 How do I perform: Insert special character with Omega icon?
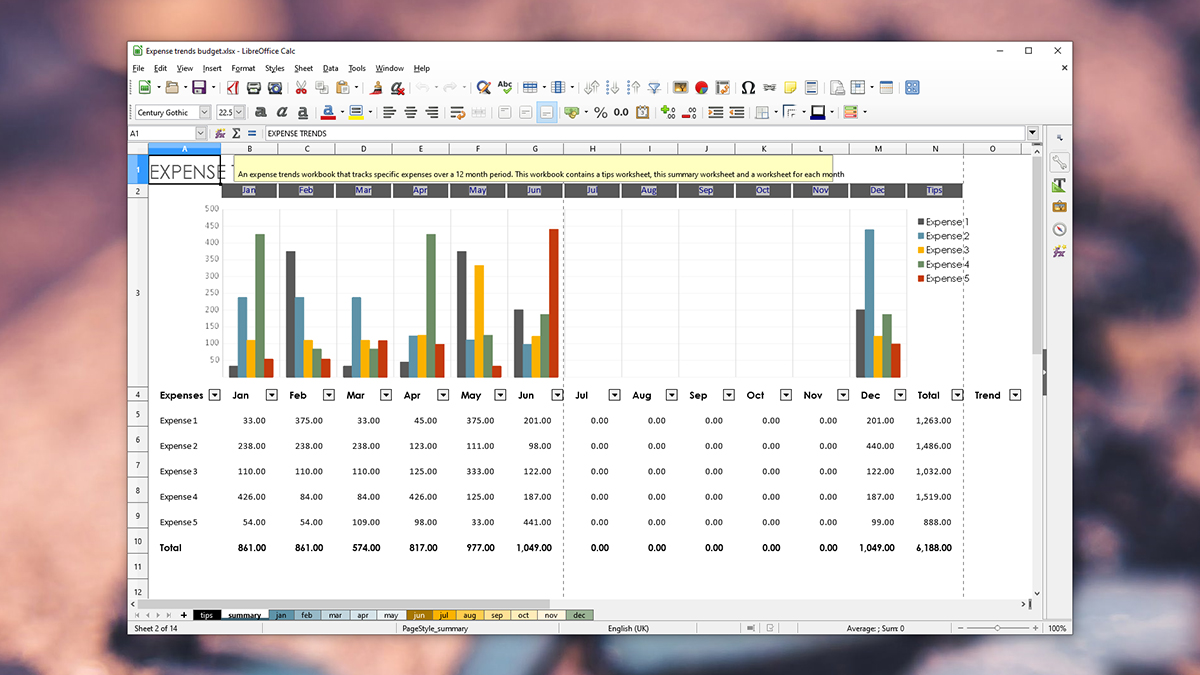pos(747,88)
